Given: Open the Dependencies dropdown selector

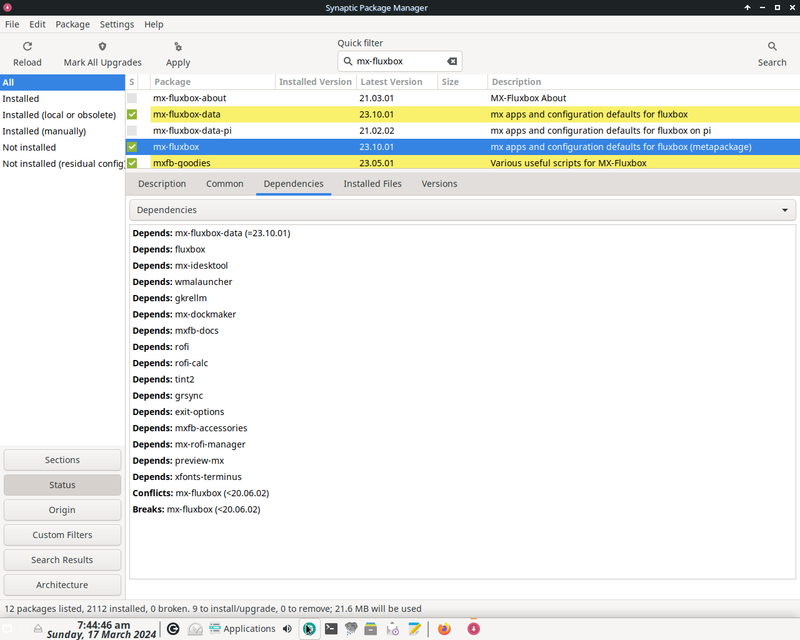Looking at the screenshot, I should click(462, 210).
